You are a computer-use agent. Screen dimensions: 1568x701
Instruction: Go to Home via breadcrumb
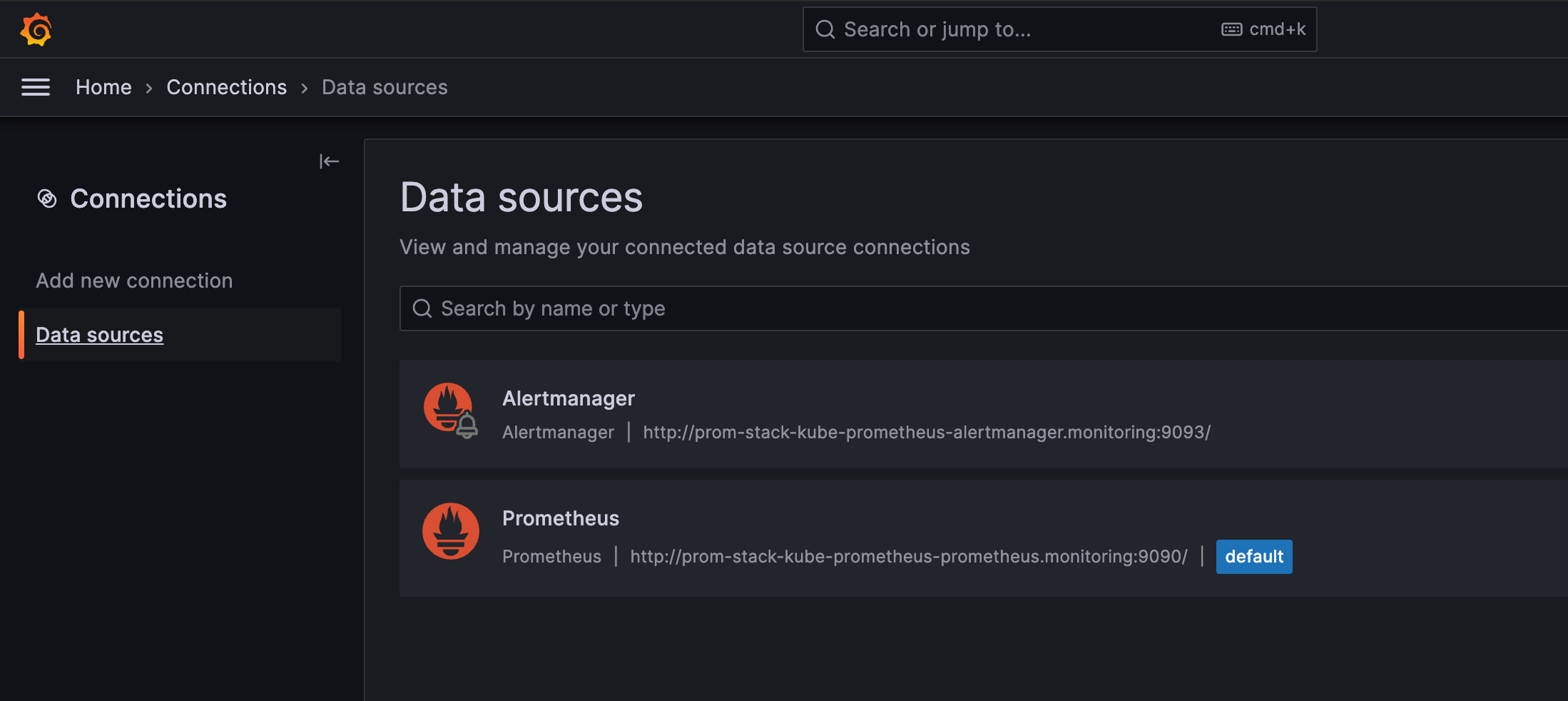[x=103, y=87]
